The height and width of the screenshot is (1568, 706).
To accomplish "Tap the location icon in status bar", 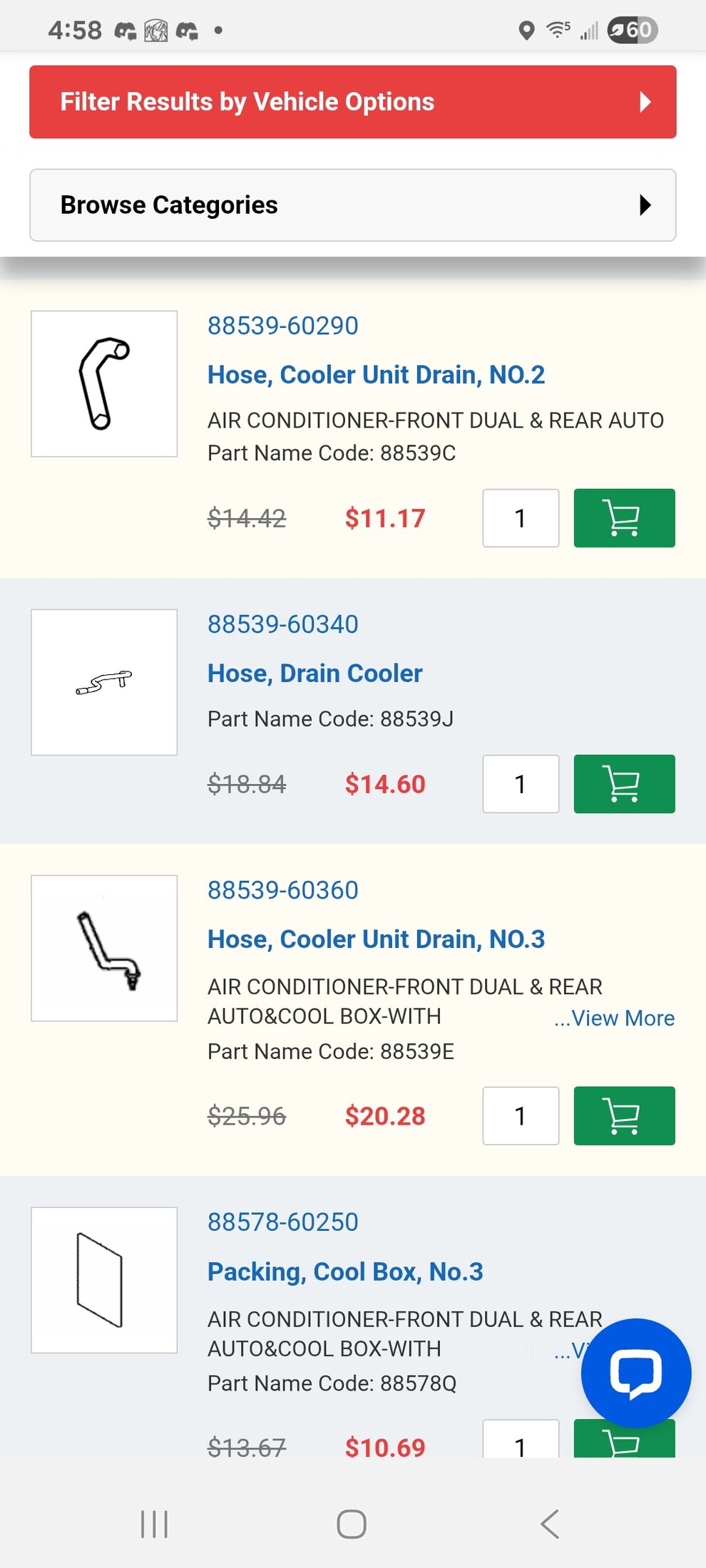I will coord(526,31).
